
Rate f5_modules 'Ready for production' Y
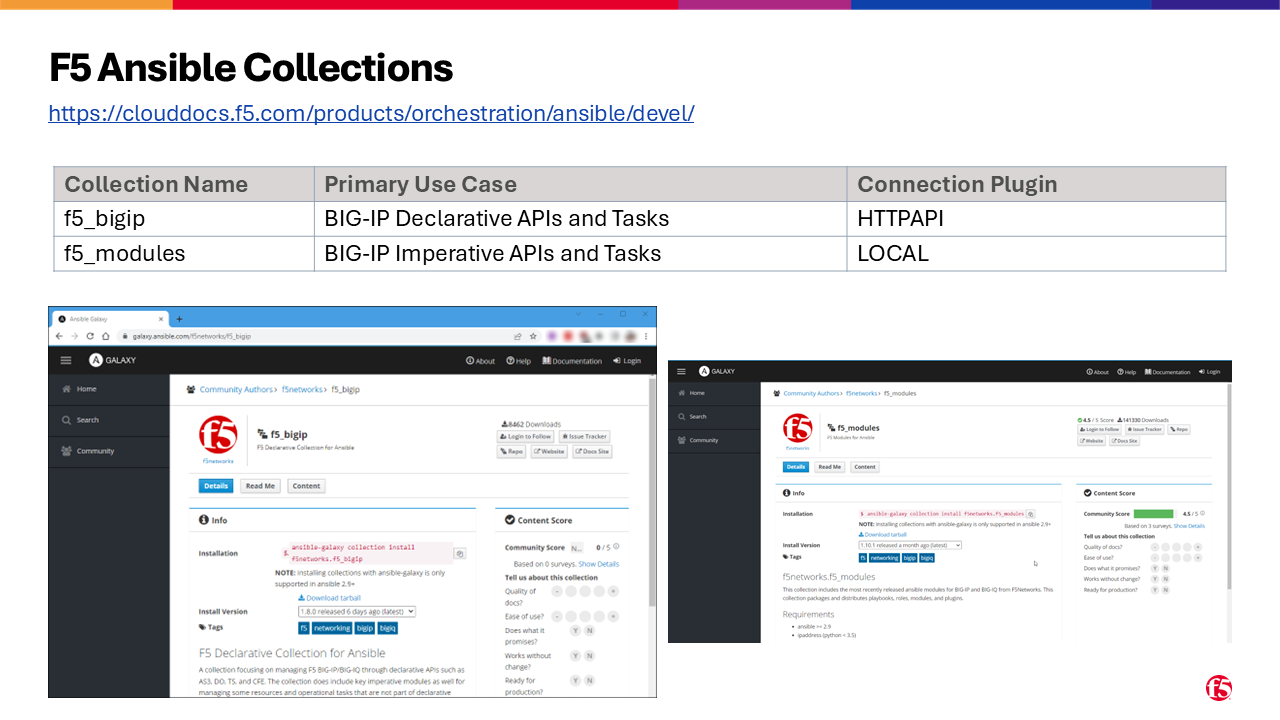tap(1154, 590)
